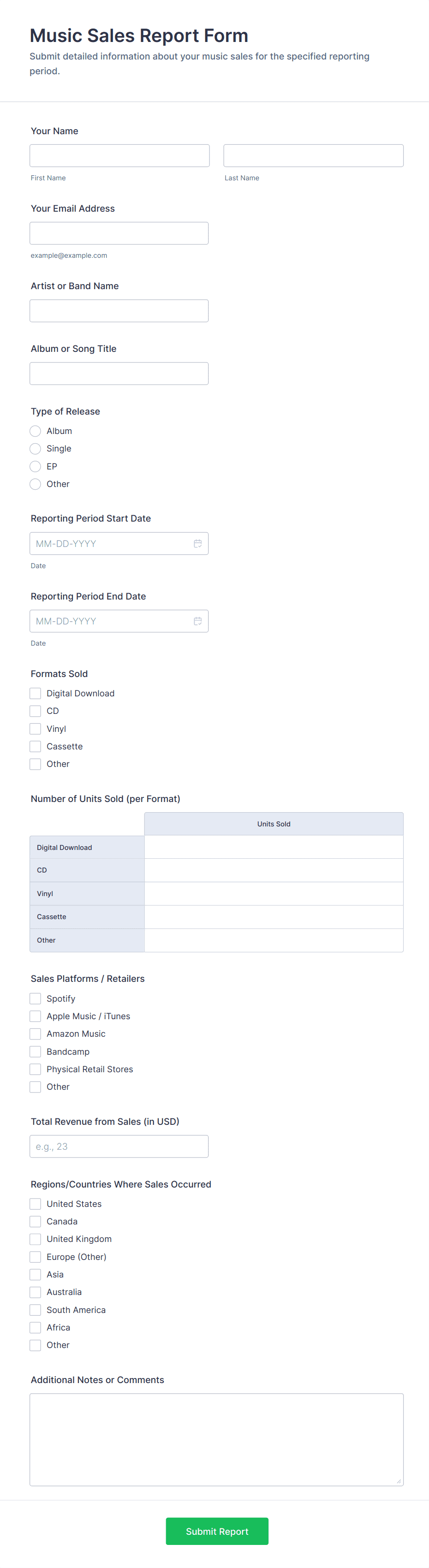This screenshot has width=429, height=1568.
Task: Open calendar picker for Reporting Period End Date
Action: pos(197,621)
